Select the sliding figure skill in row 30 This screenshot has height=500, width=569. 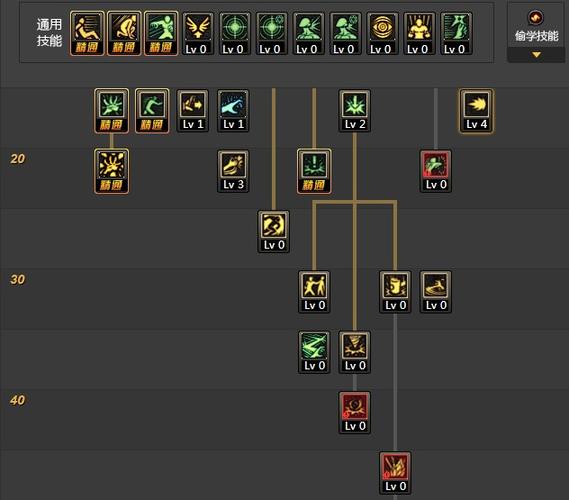coord(436,291)
